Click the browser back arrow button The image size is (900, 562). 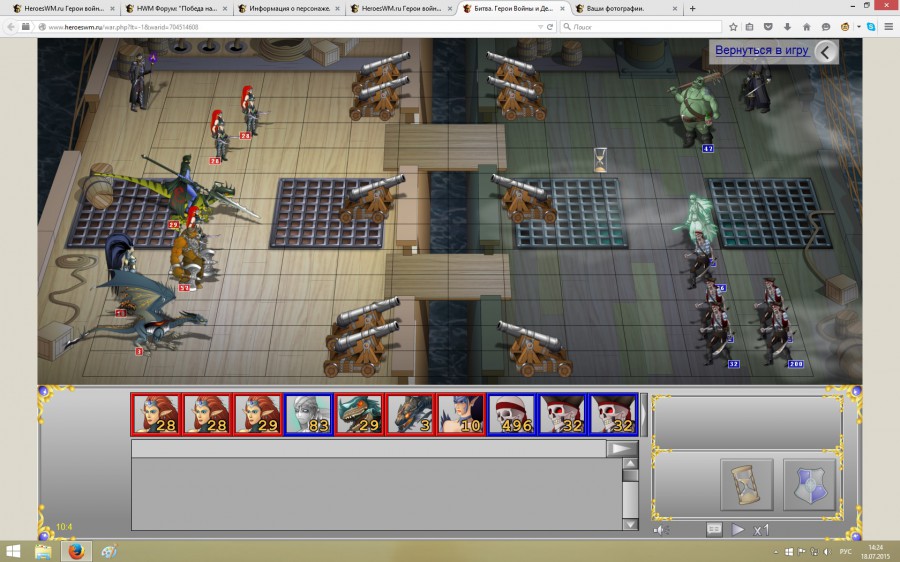point(11,27)
